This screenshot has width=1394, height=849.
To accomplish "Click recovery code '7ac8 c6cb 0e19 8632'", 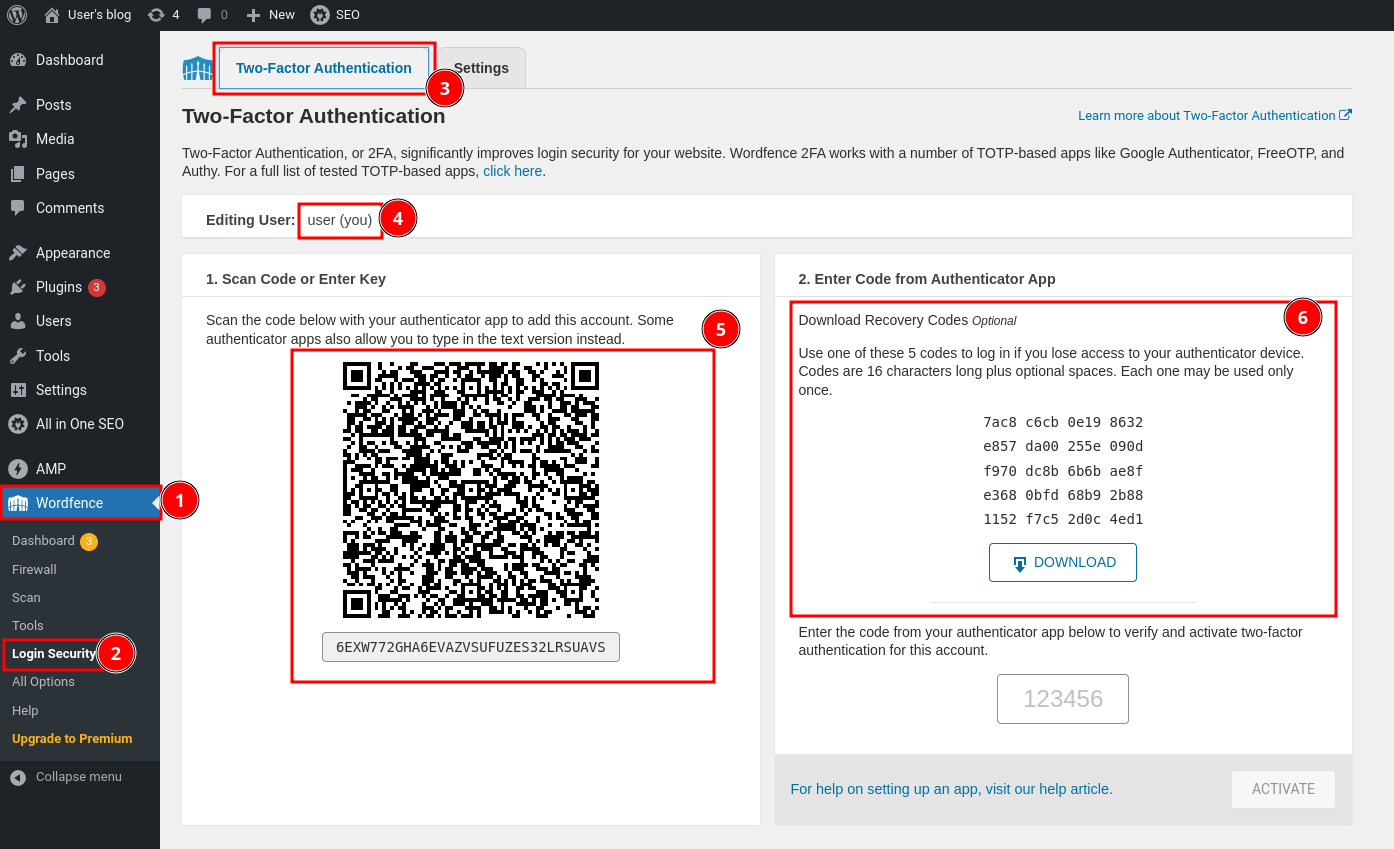I will point(1063,422).
